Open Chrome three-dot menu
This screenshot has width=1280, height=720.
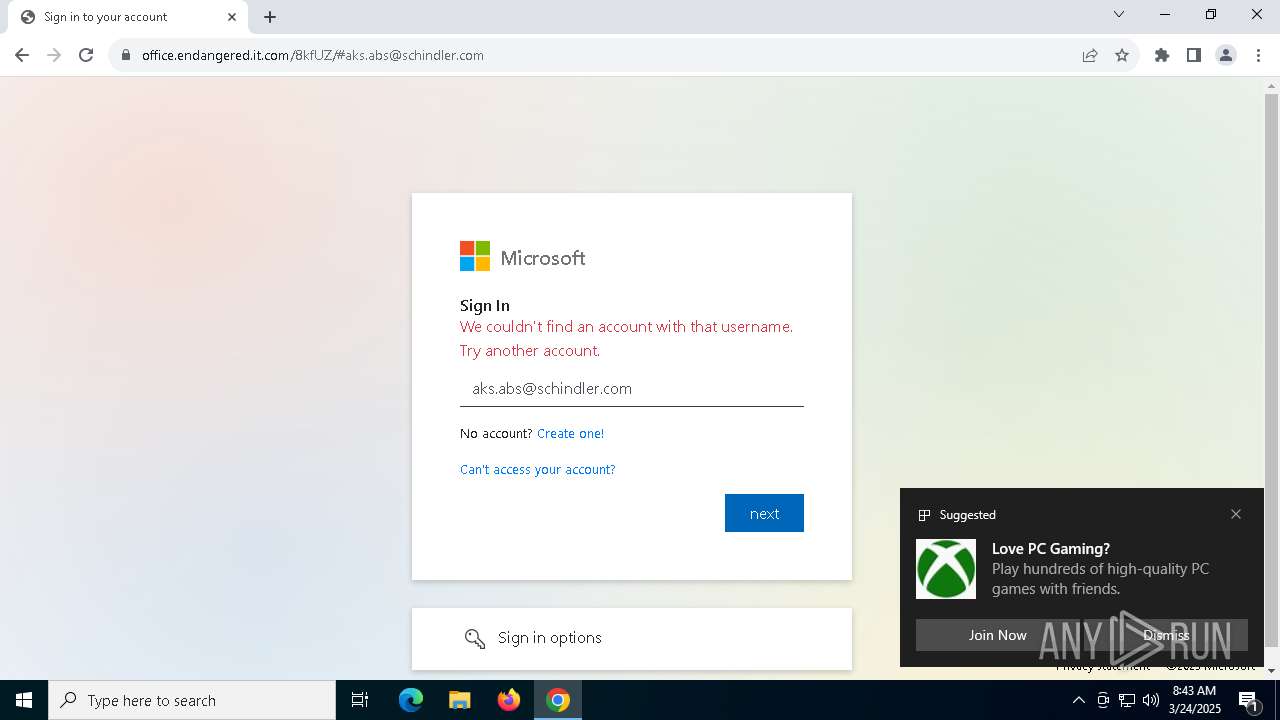[1258, 55]
